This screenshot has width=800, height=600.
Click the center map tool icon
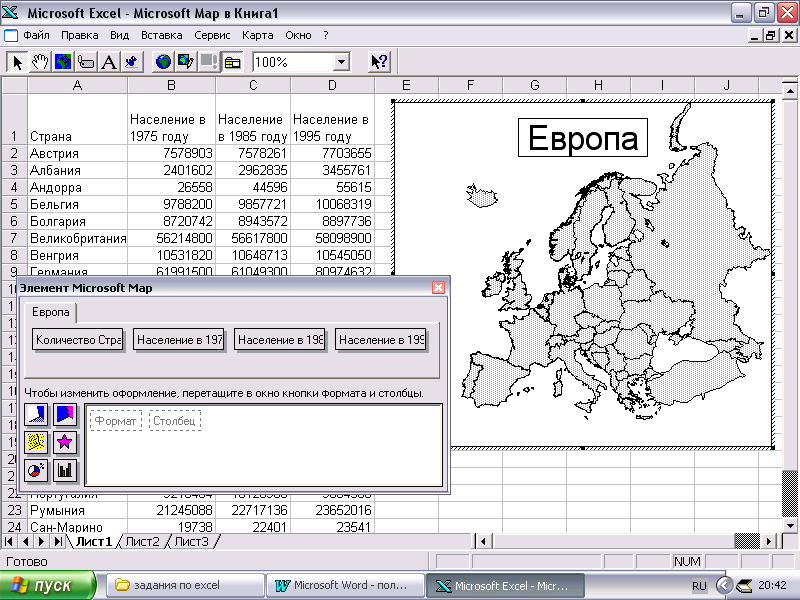63,62
